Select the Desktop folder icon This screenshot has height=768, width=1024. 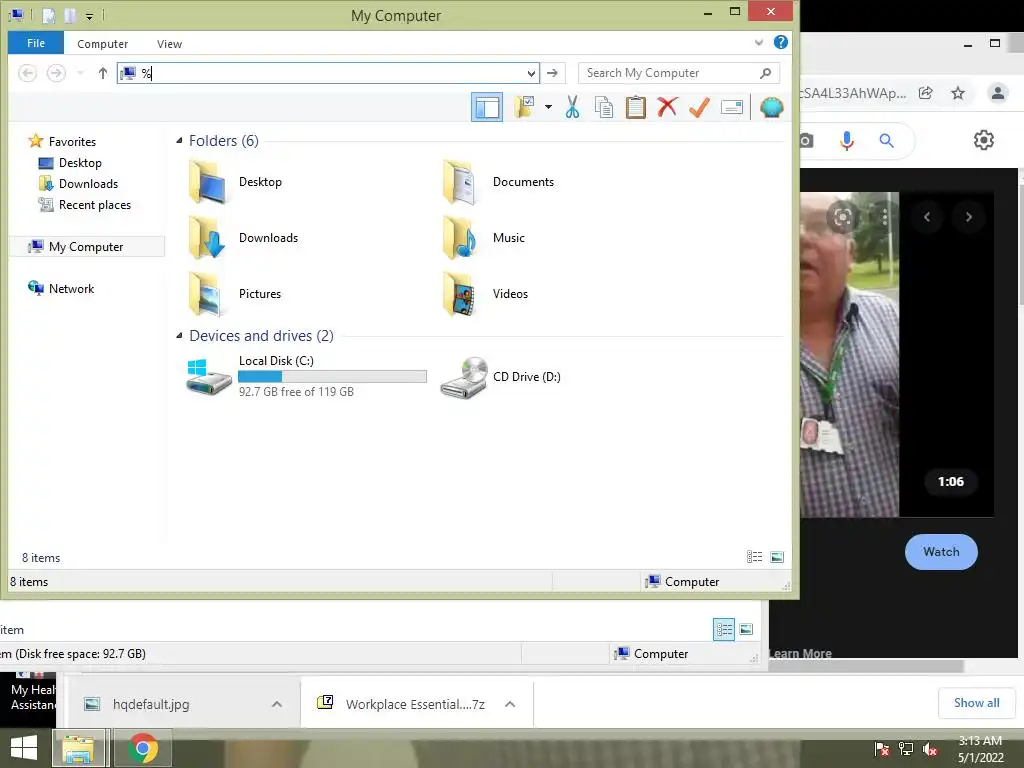[207, 182]
